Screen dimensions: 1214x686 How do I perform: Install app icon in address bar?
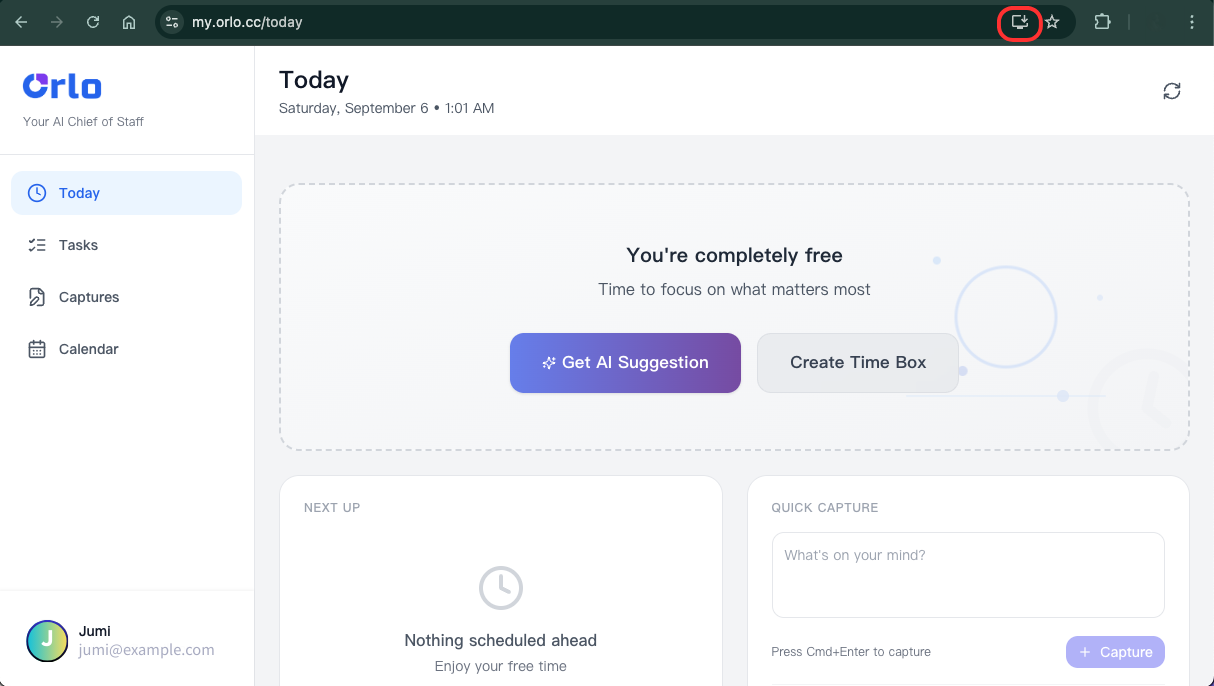(1020, 22)
